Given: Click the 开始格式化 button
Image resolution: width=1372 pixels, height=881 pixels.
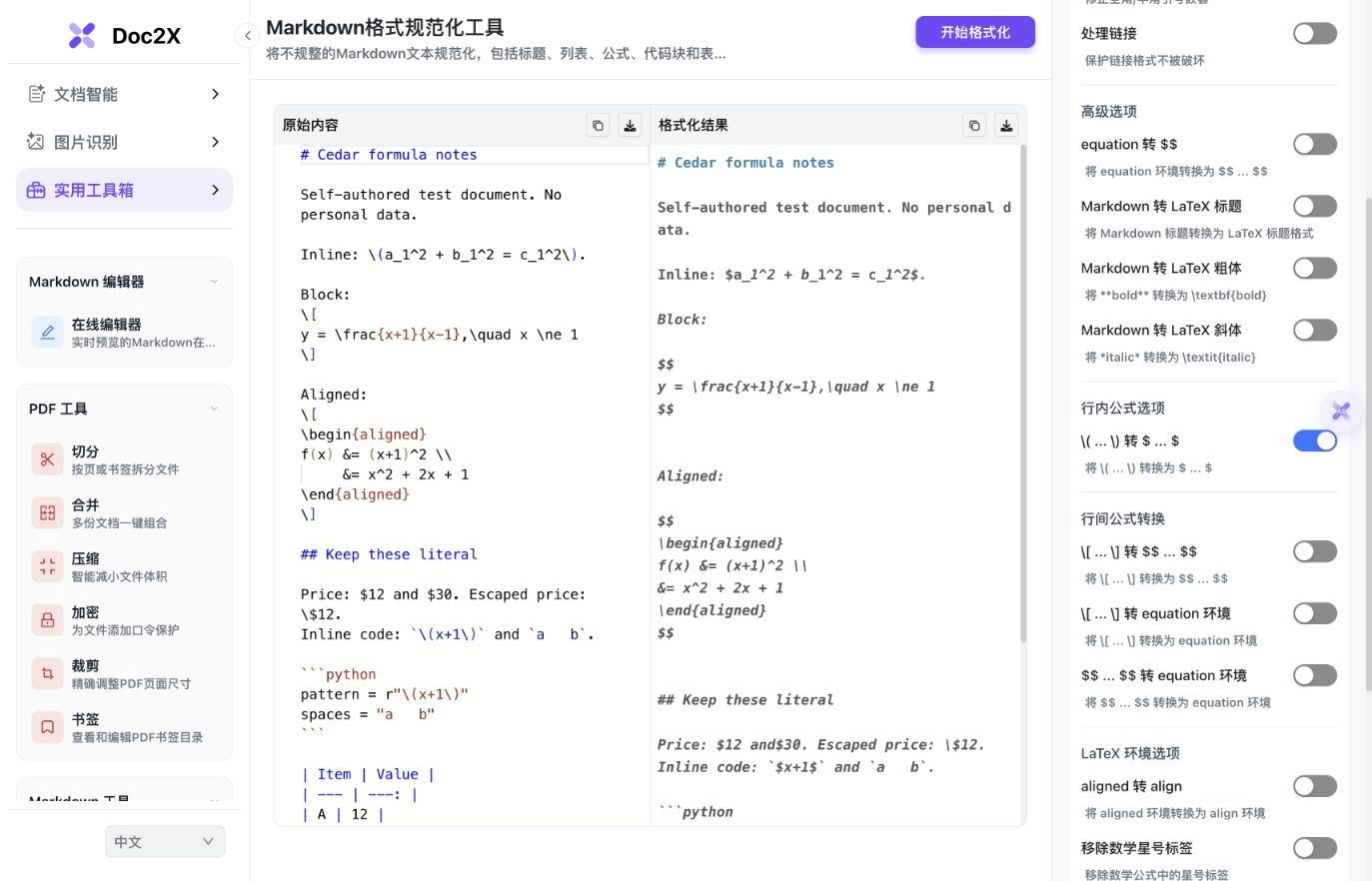Looking at the screenshot, I should [975, 33].
